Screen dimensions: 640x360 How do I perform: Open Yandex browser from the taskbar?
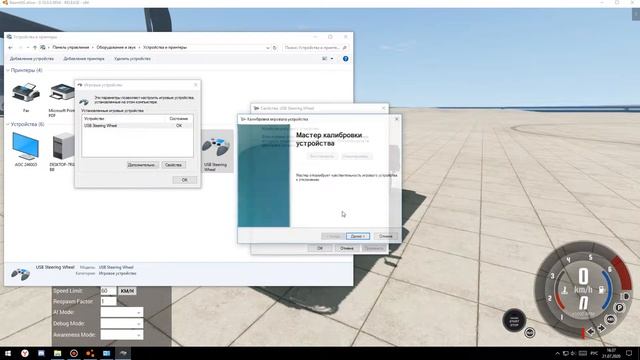pos(25,353)
